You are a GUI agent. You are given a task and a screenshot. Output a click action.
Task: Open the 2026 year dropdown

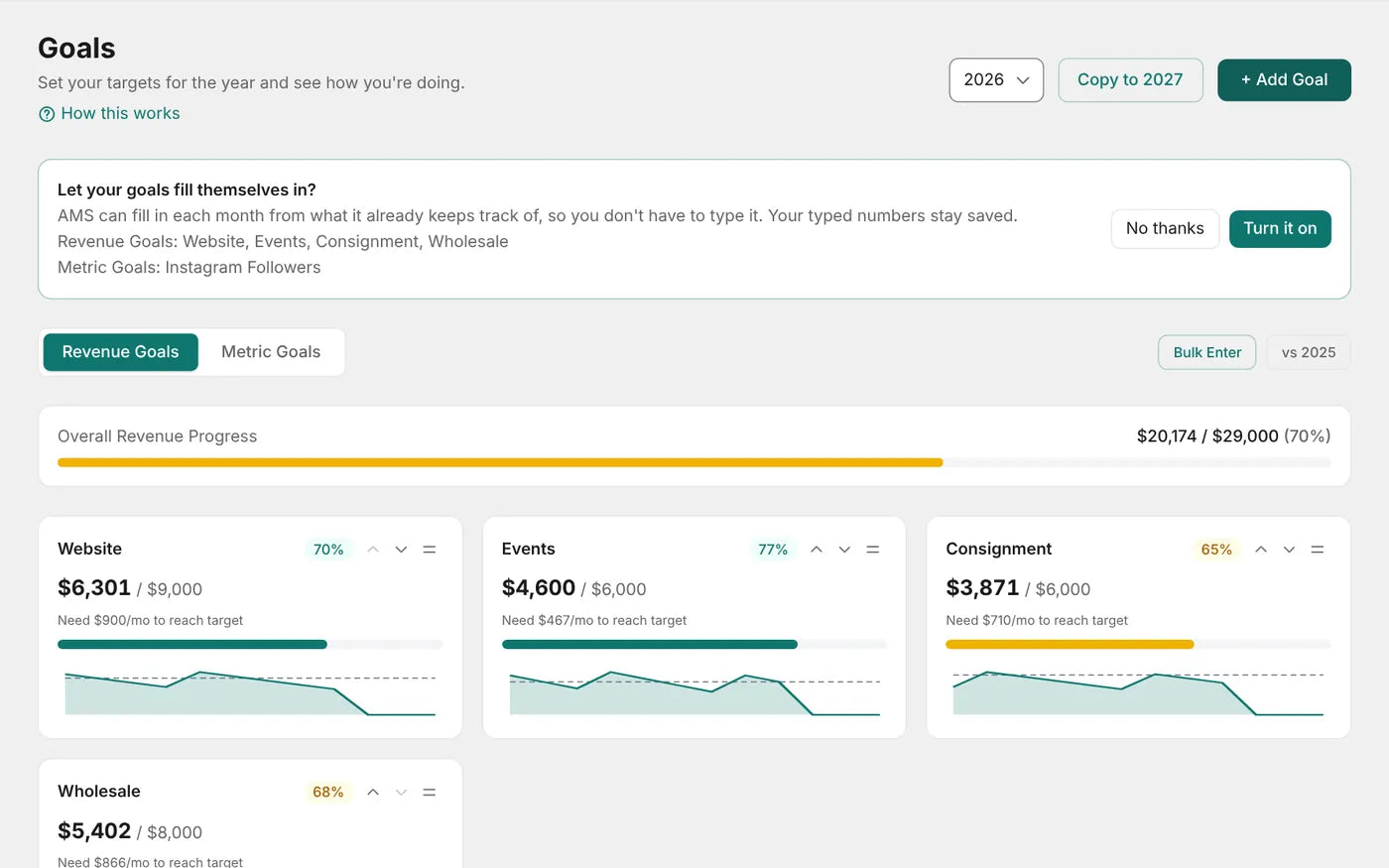coord(996,80)
